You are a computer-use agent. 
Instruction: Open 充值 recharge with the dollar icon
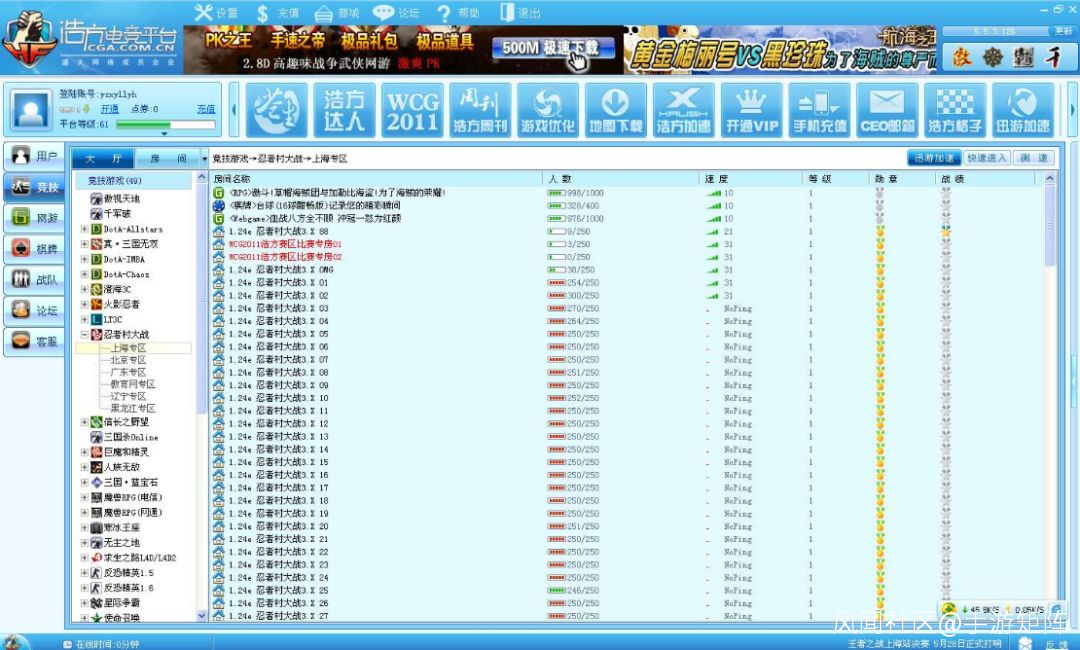tap(277, 12)
